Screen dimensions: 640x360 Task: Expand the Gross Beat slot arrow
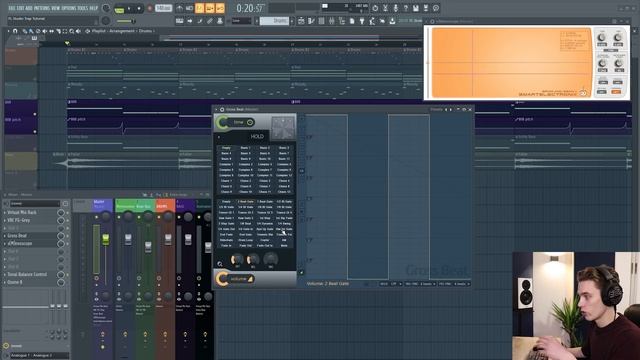4,236
